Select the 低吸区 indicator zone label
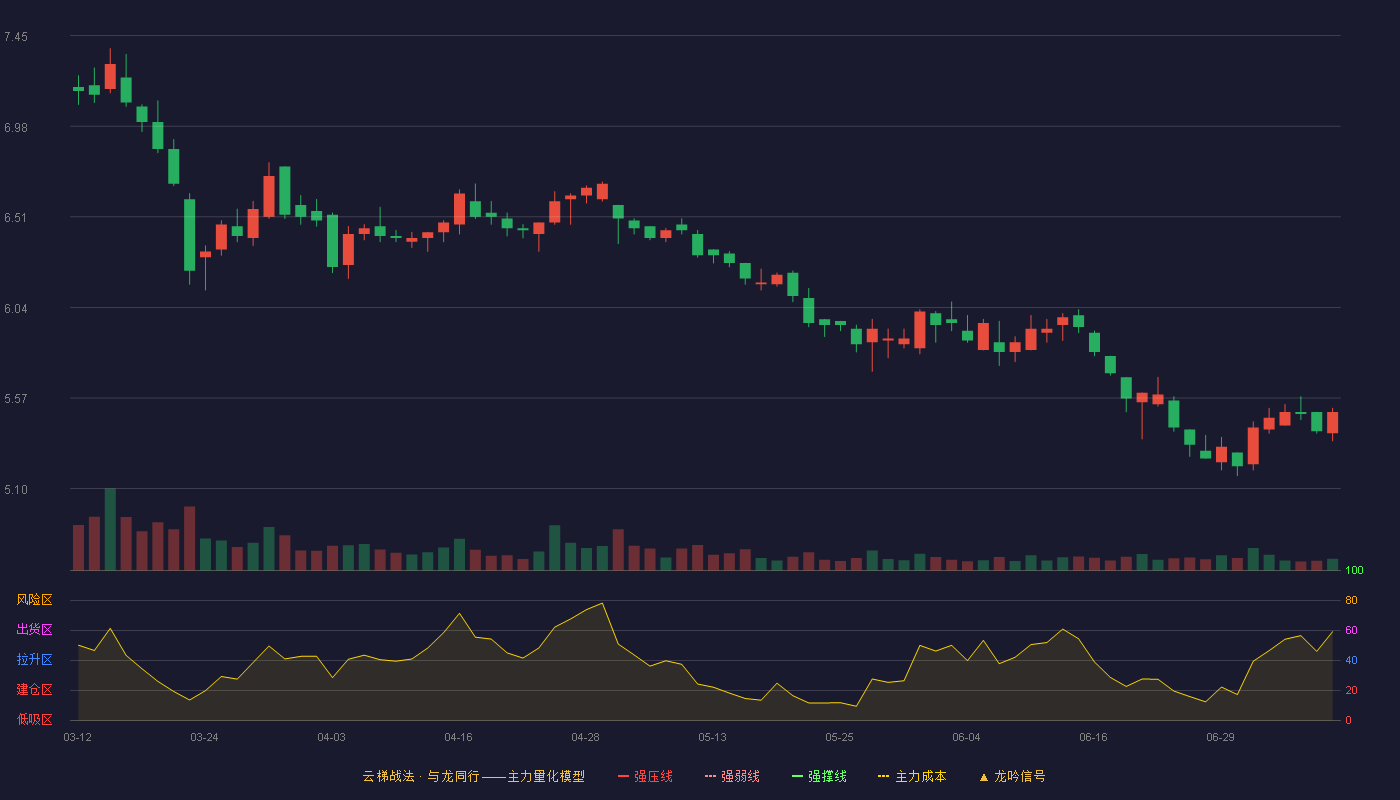The height and width of the screenshot is (800, 1400). click(x=34, y=719)
